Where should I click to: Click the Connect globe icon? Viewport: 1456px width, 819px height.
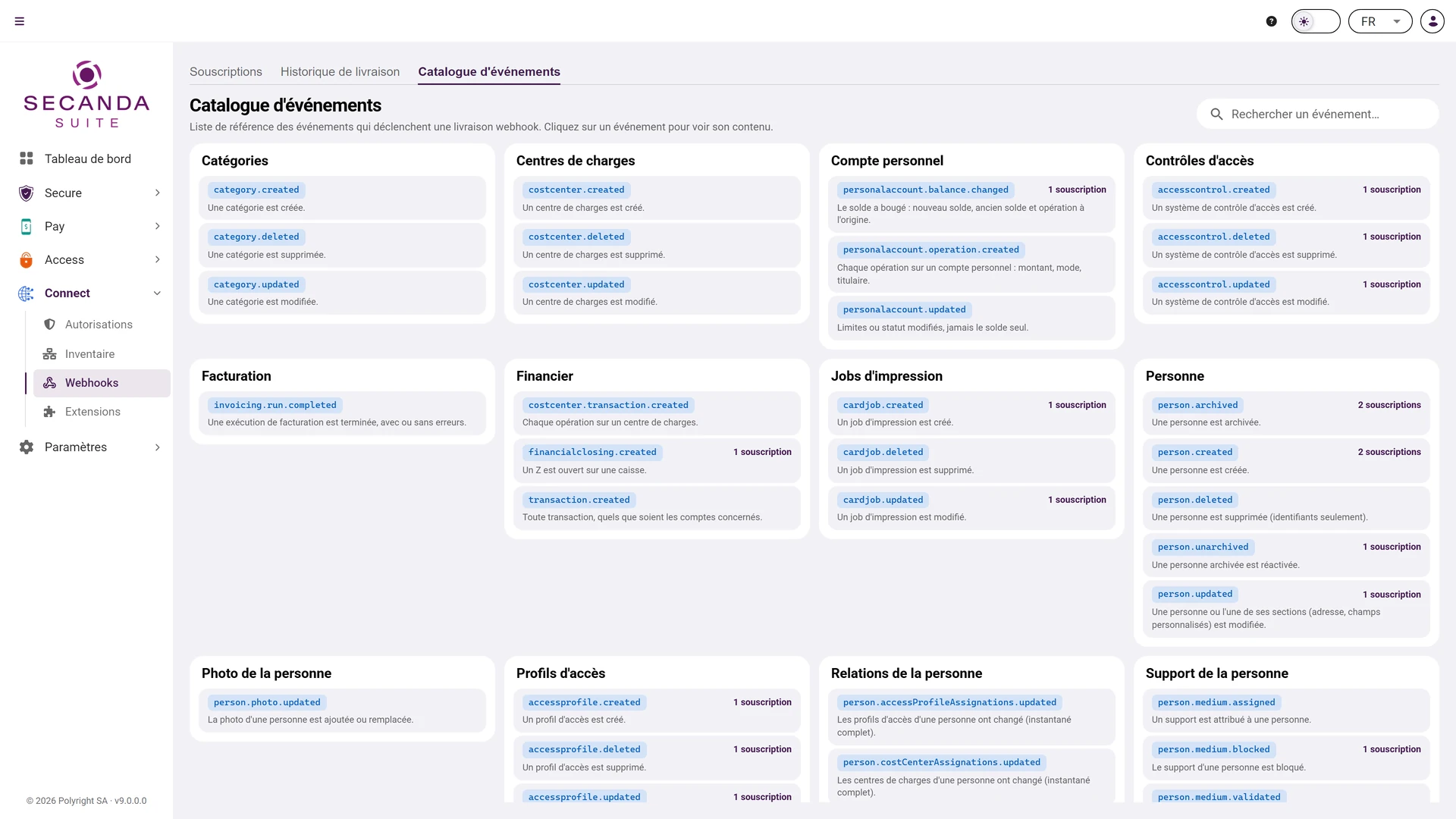pos(27,293)
